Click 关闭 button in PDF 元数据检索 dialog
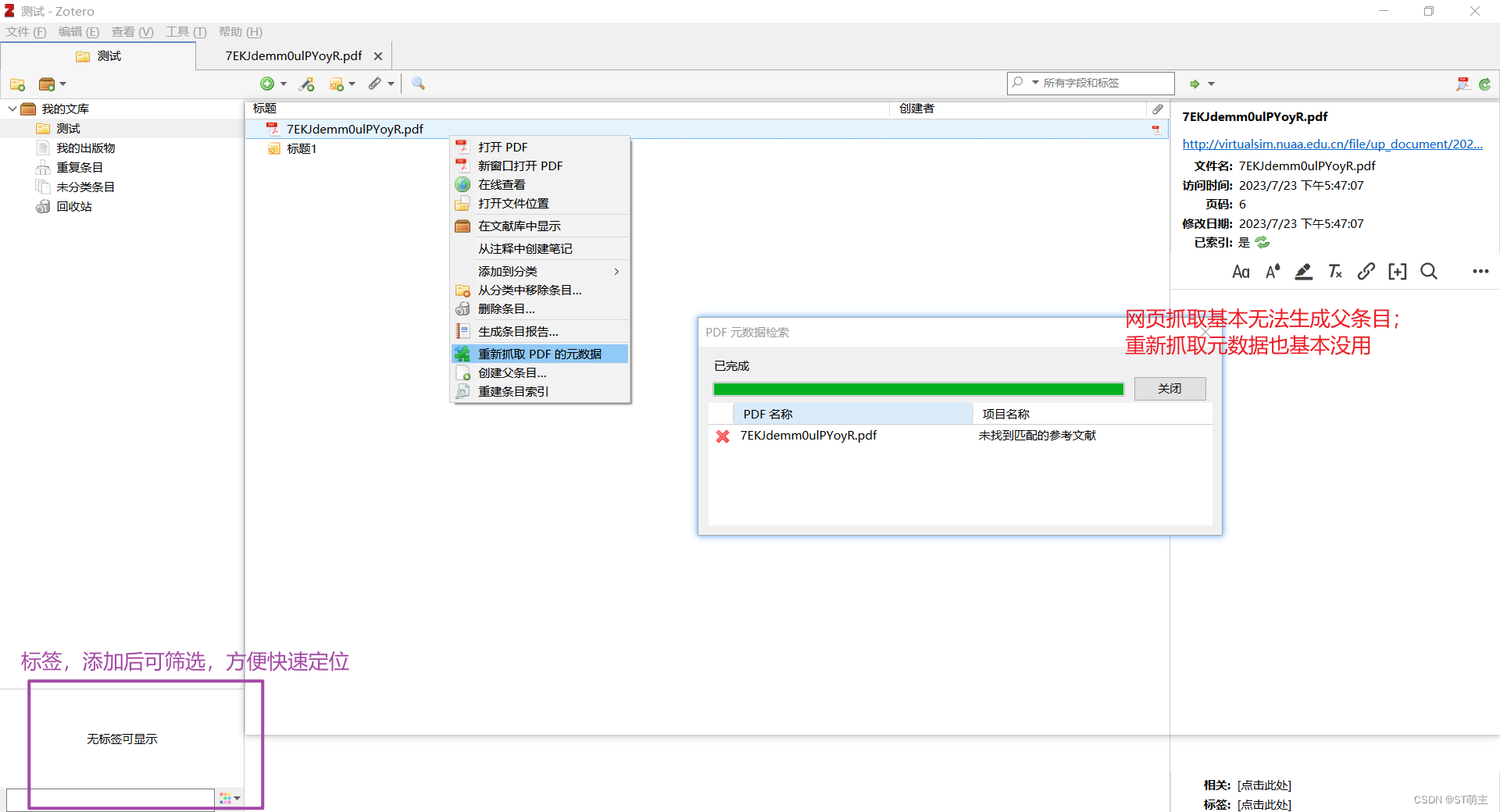 click(x=1170, y=389)
